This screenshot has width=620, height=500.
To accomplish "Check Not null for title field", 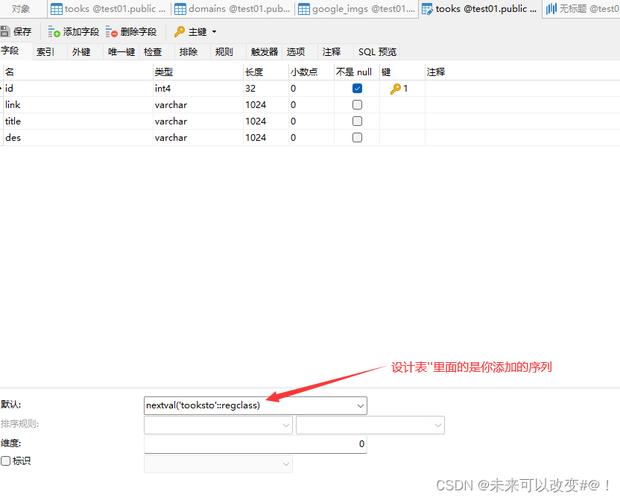I will 357,121.
